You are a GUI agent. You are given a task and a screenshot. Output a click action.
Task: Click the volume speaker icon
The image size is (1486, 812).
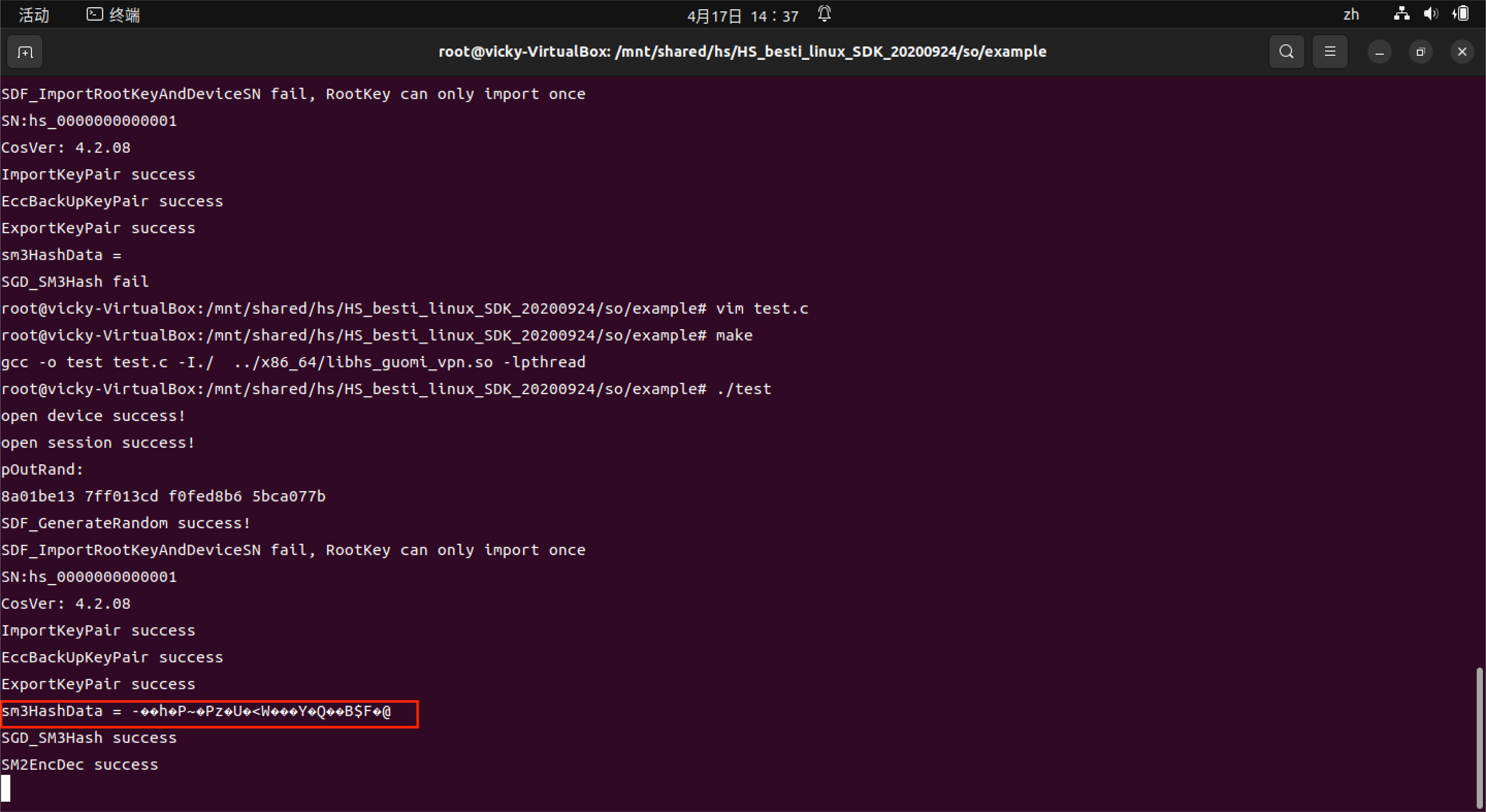pos(1430,14)
